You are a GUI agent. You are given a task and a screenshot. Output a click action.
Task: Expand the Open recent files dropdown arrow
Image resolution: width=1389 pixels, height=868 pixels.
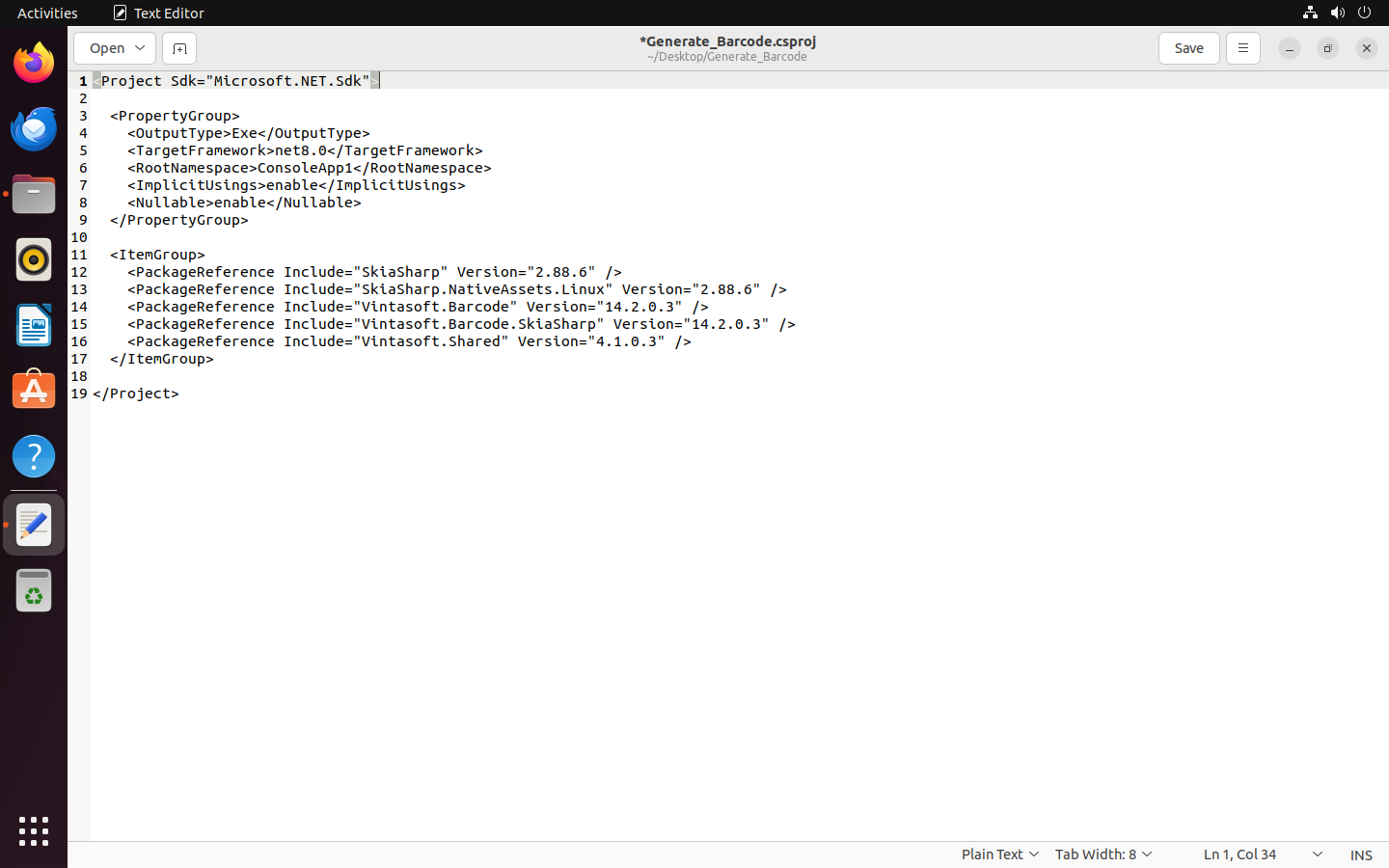coord(140,48)
